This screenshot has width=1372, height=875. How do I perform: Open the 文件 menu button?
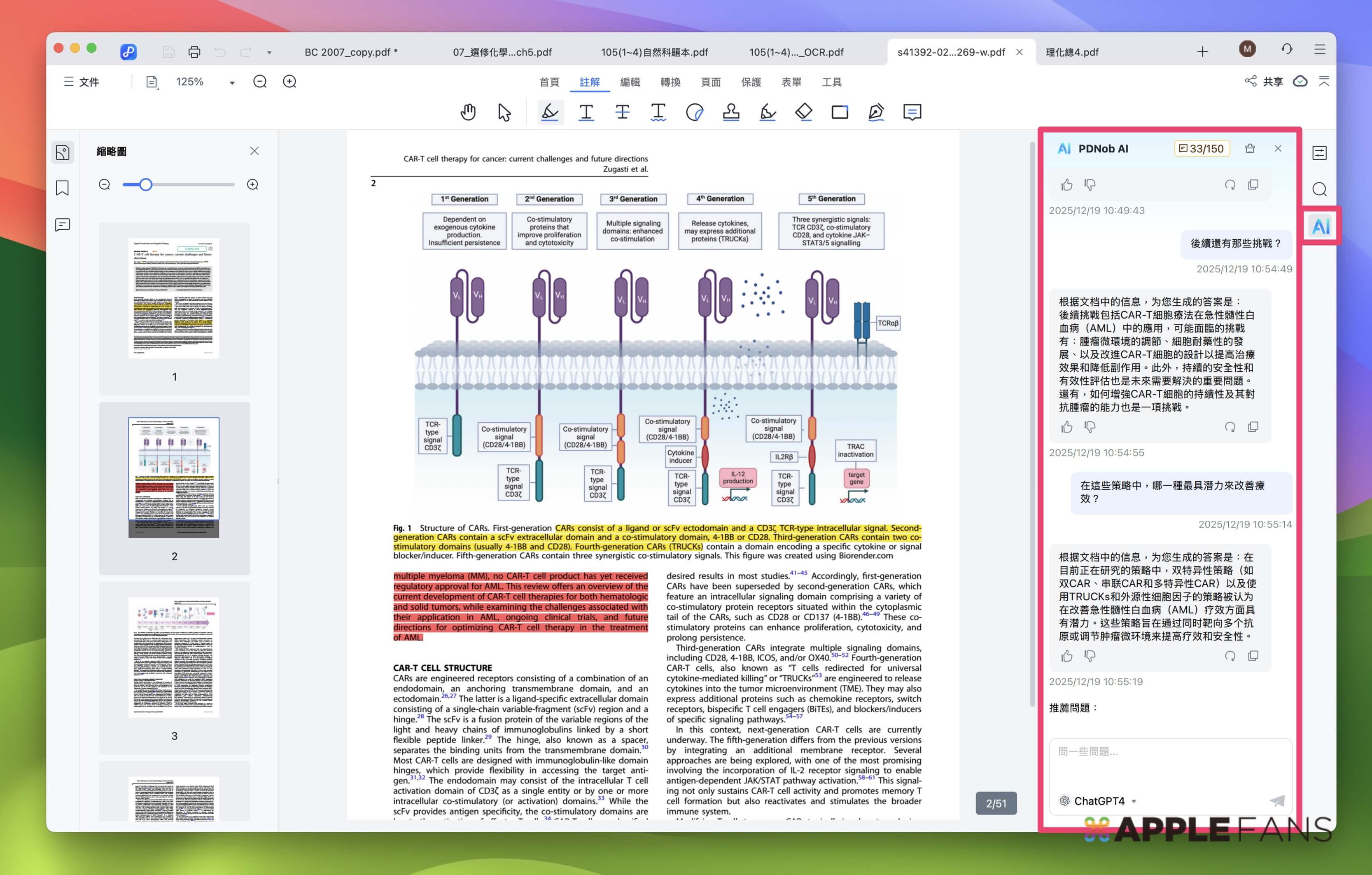pos(82,82)
